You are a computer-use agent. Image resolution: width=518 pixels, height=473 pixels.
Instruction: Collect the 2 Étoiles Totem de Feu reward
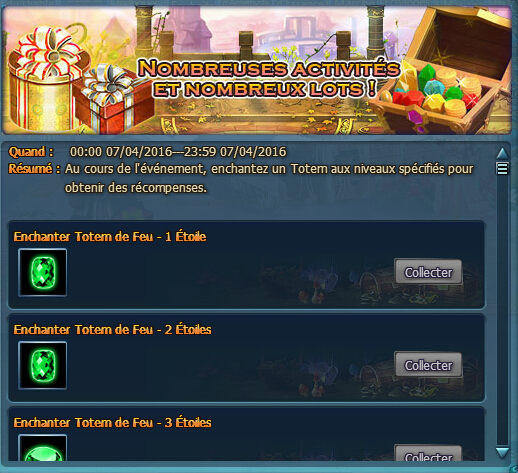(x=428, y=365)
